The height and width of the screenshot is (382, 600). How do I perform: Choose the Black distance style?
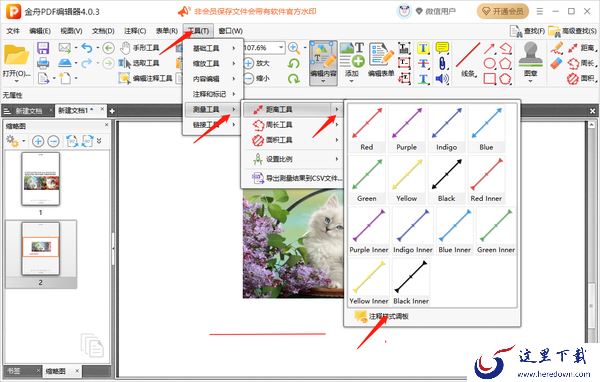tap(447, 180)
